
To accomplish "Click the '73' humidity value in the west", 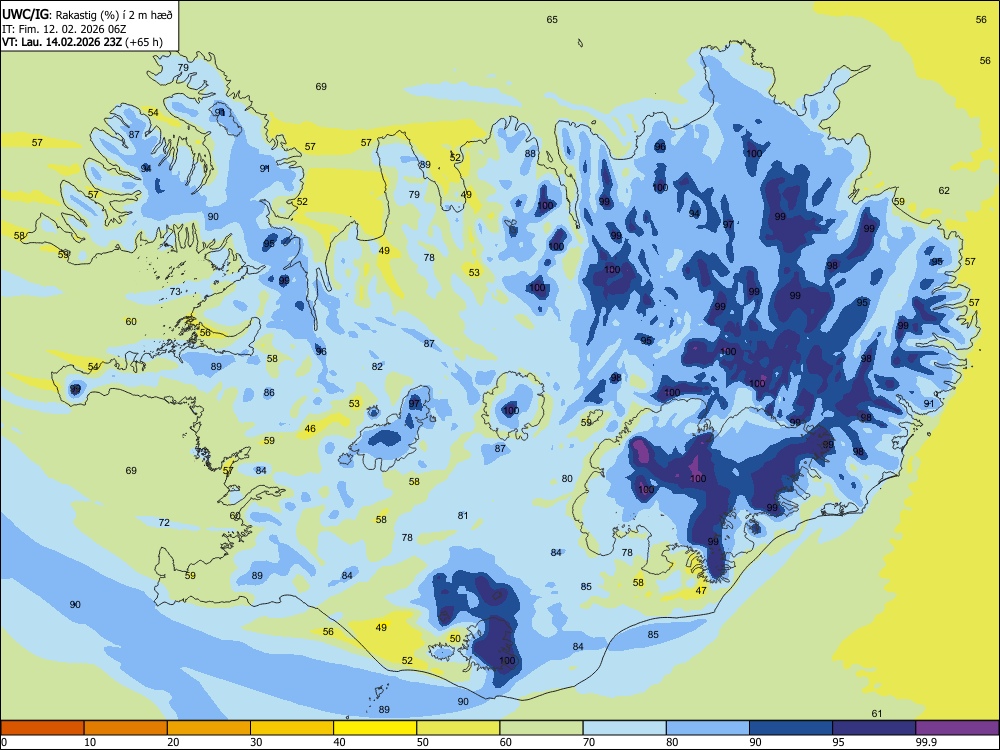I will [175, 291].
